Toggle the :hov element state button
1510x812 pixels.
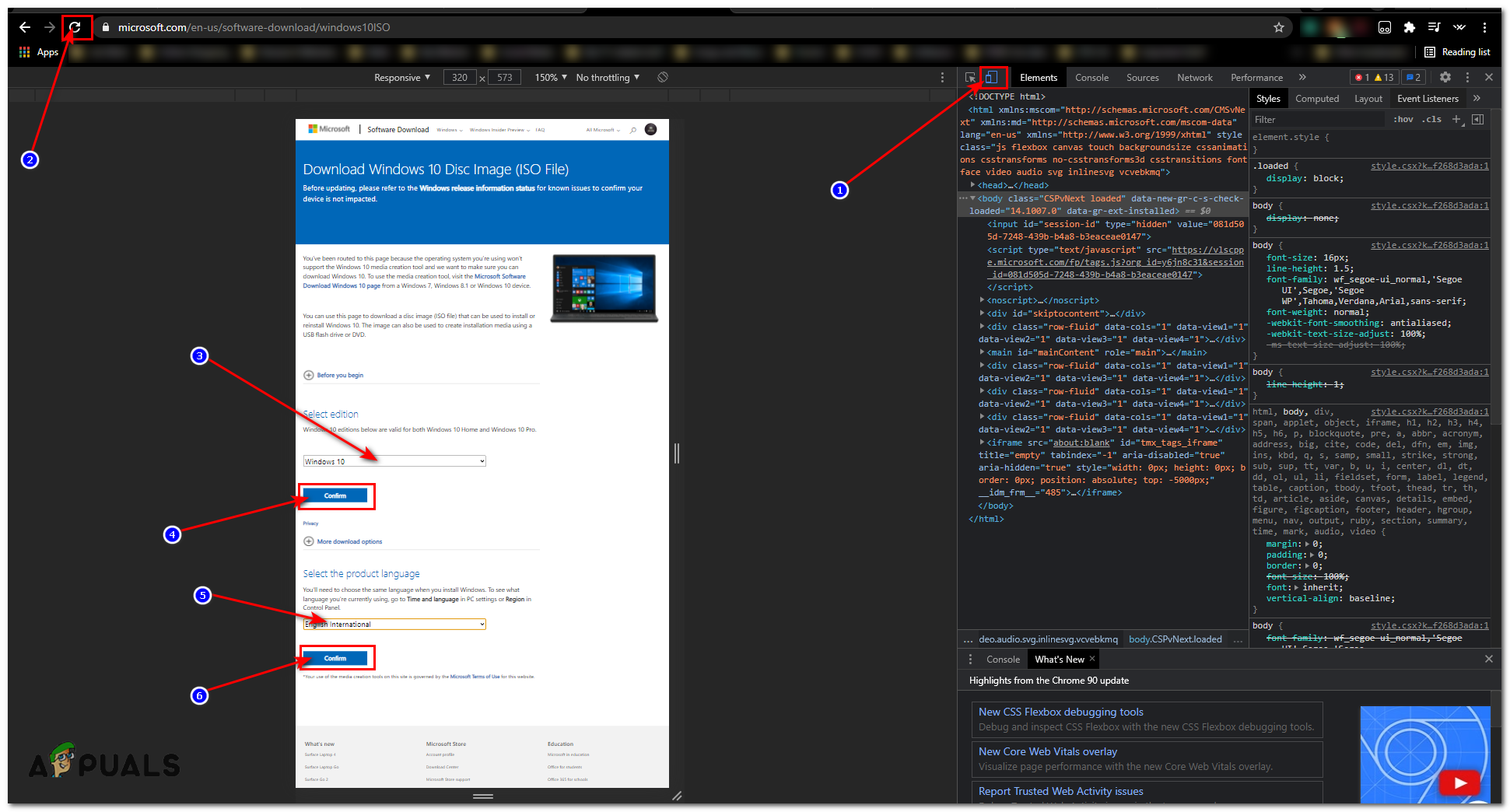click(1403, 120)
